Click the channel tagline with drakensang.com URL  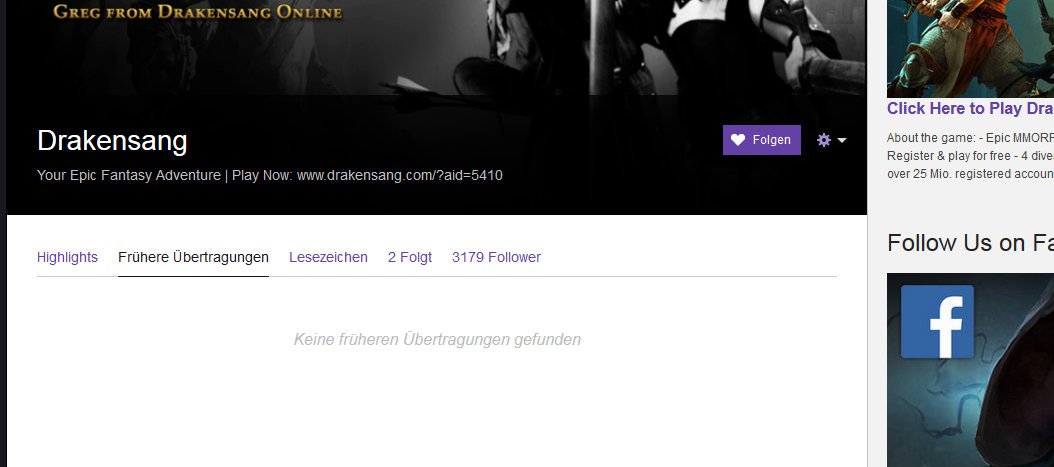coord(270,175)
